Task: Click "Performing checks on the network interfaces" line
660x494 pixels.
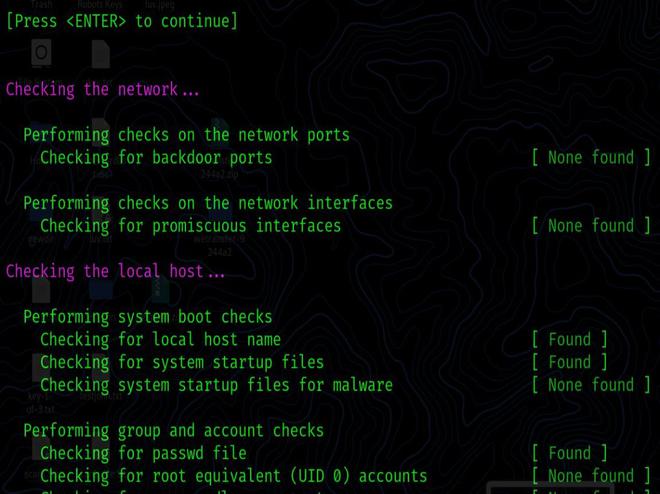Action: (208, 203)
